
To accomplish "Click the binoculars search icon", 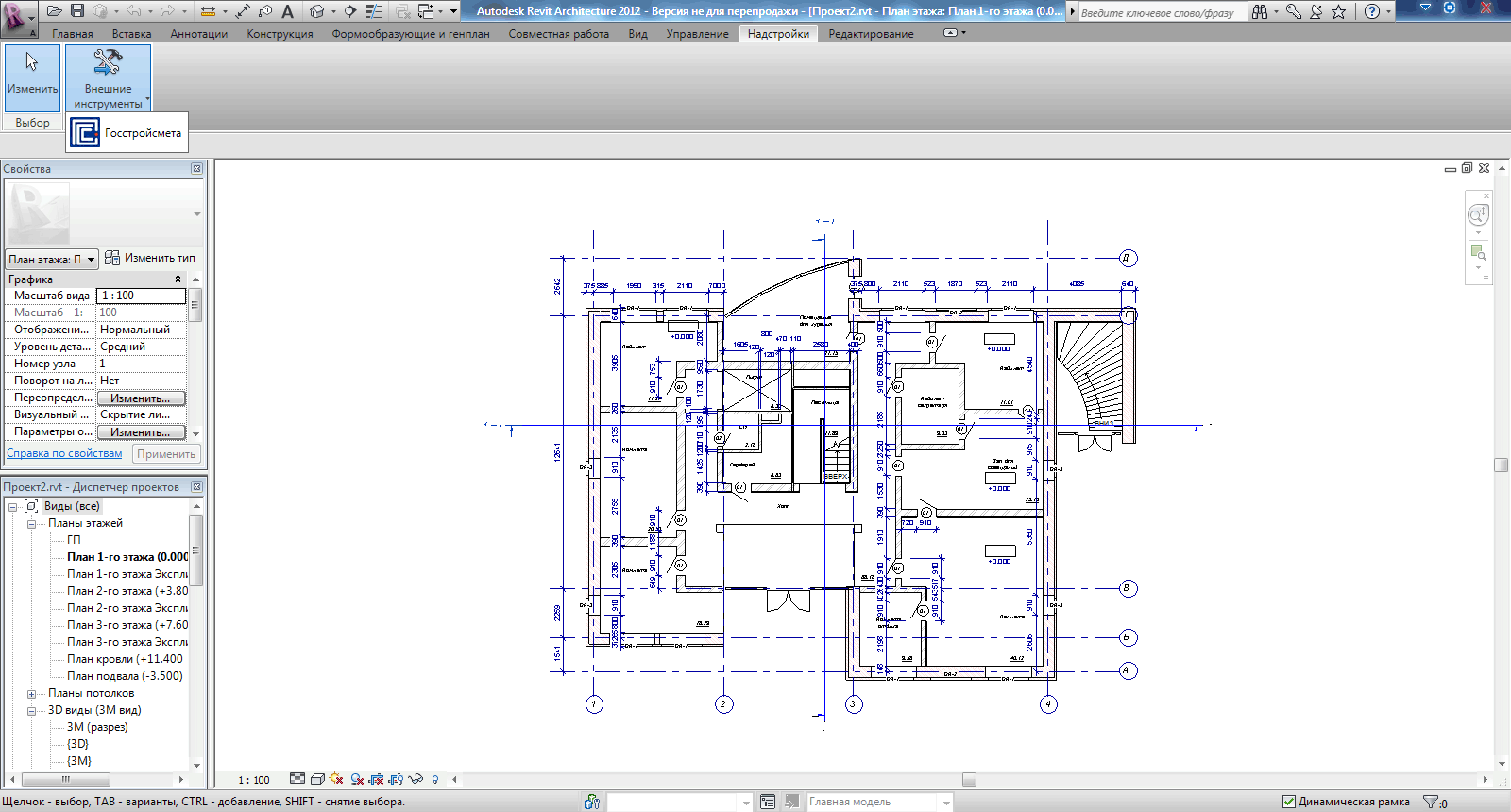I will (x=1260, y=11).
